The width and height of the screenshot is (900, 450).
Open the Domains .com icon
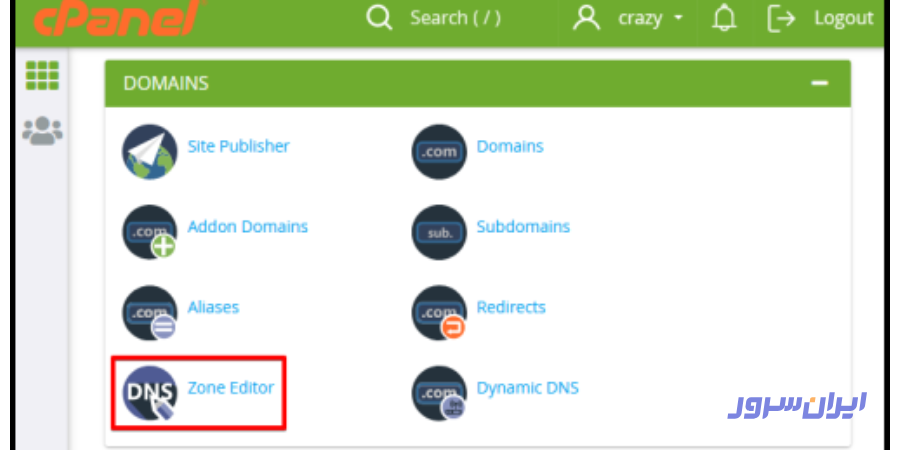pyautogui.click(x=439, y=152)
